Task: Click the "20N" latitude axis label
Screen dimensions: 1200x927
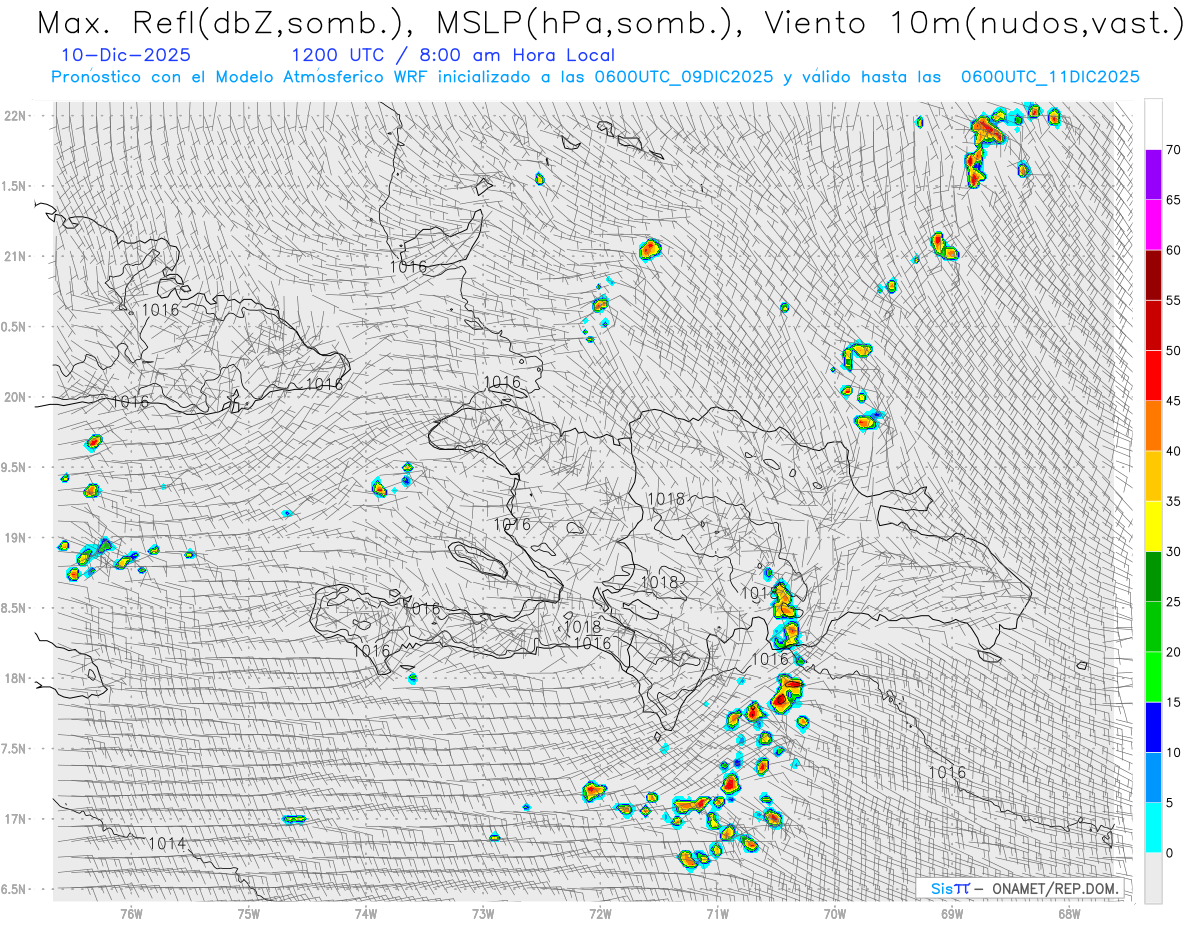Action: pos(16,398)
